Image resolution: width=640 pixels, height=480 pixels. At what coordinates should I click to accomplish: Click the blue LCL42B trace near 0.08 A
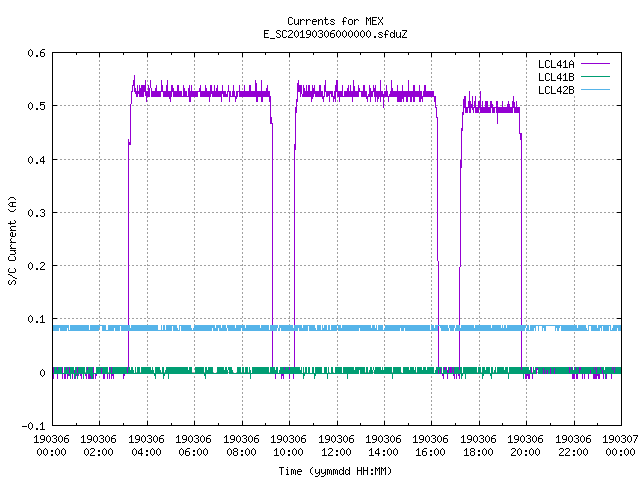click(x=337, y=328)
